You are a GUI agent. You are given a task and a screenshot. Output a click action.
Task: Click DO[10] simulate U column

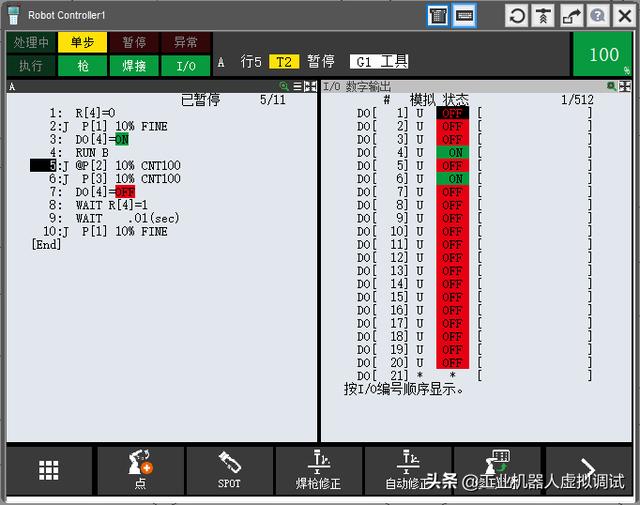[x=420, y=231]
